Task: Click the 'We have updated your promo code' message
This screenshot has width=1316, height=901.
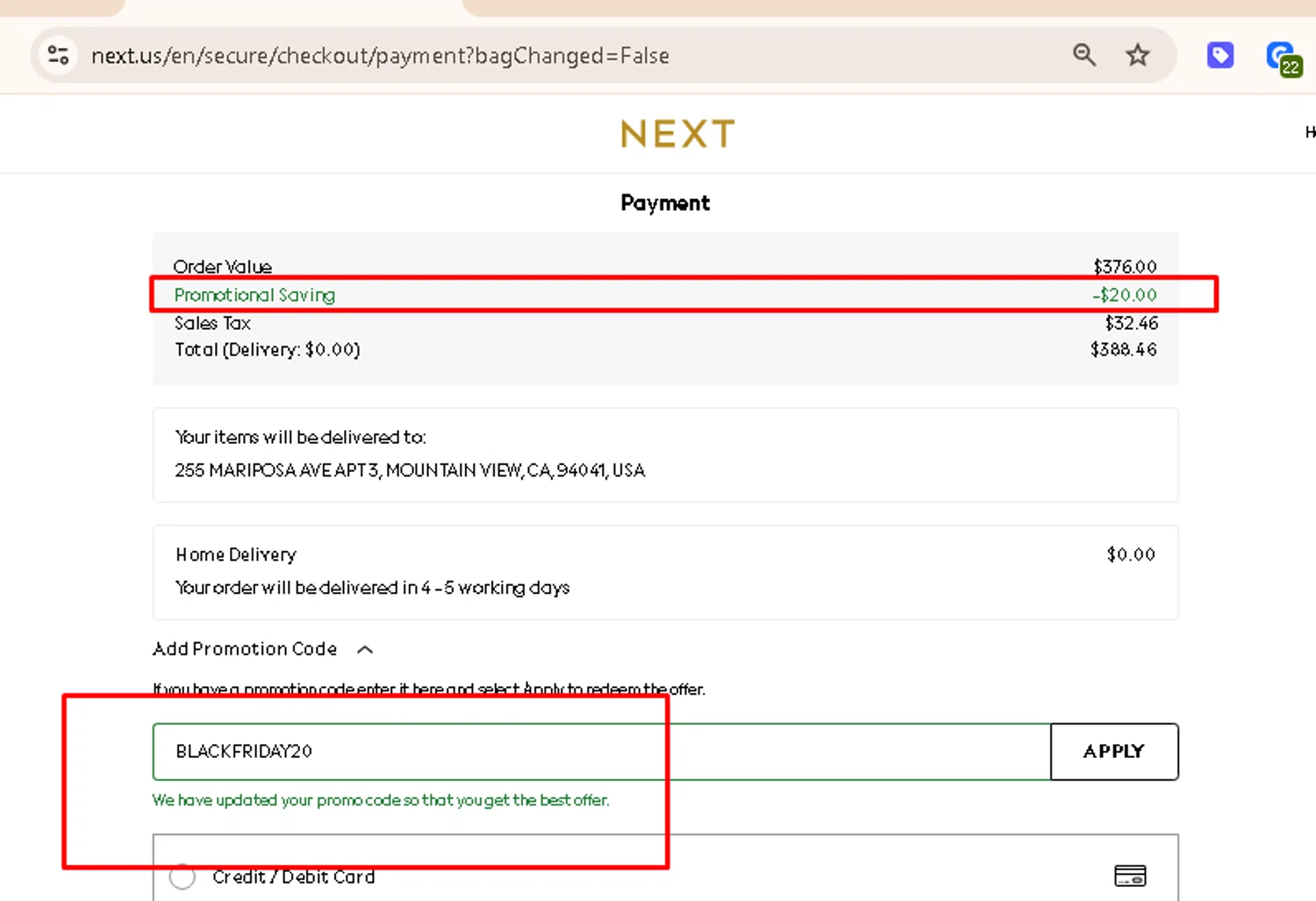Action: [381, 800]
